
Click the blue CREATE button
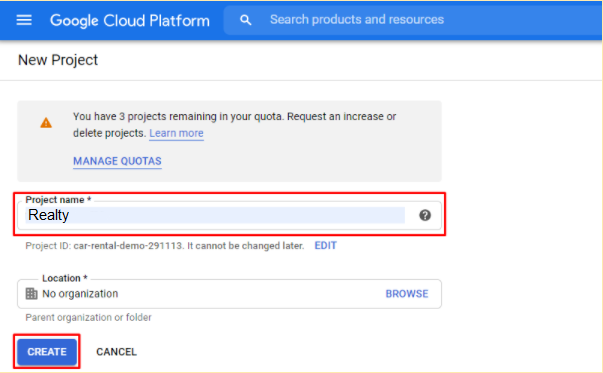click(47, 352)
